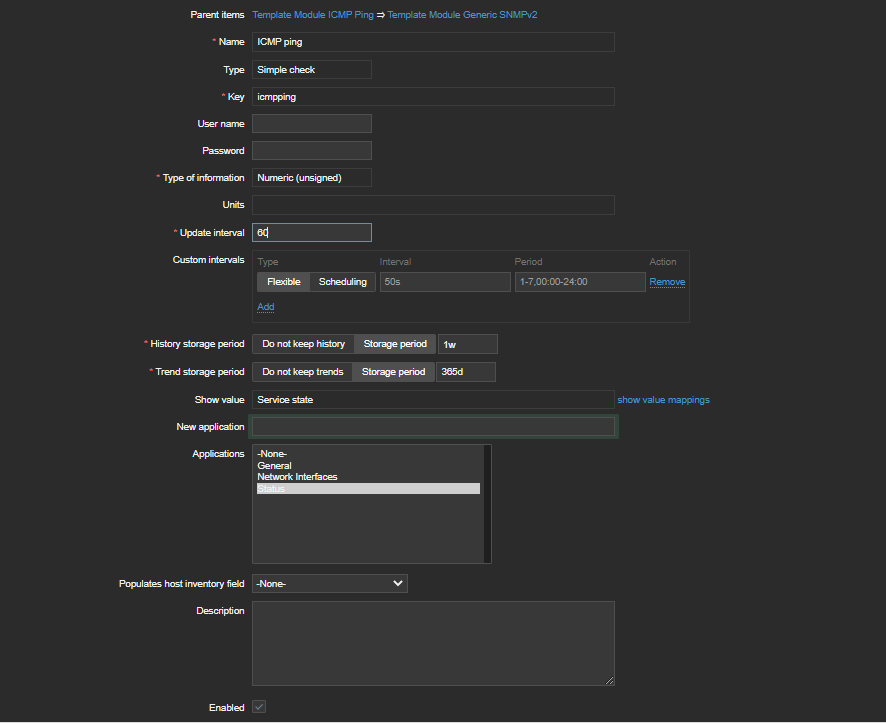Choose Do not keep history option
The width and height of the screenshot is (886, 724).
coord(303,344)
